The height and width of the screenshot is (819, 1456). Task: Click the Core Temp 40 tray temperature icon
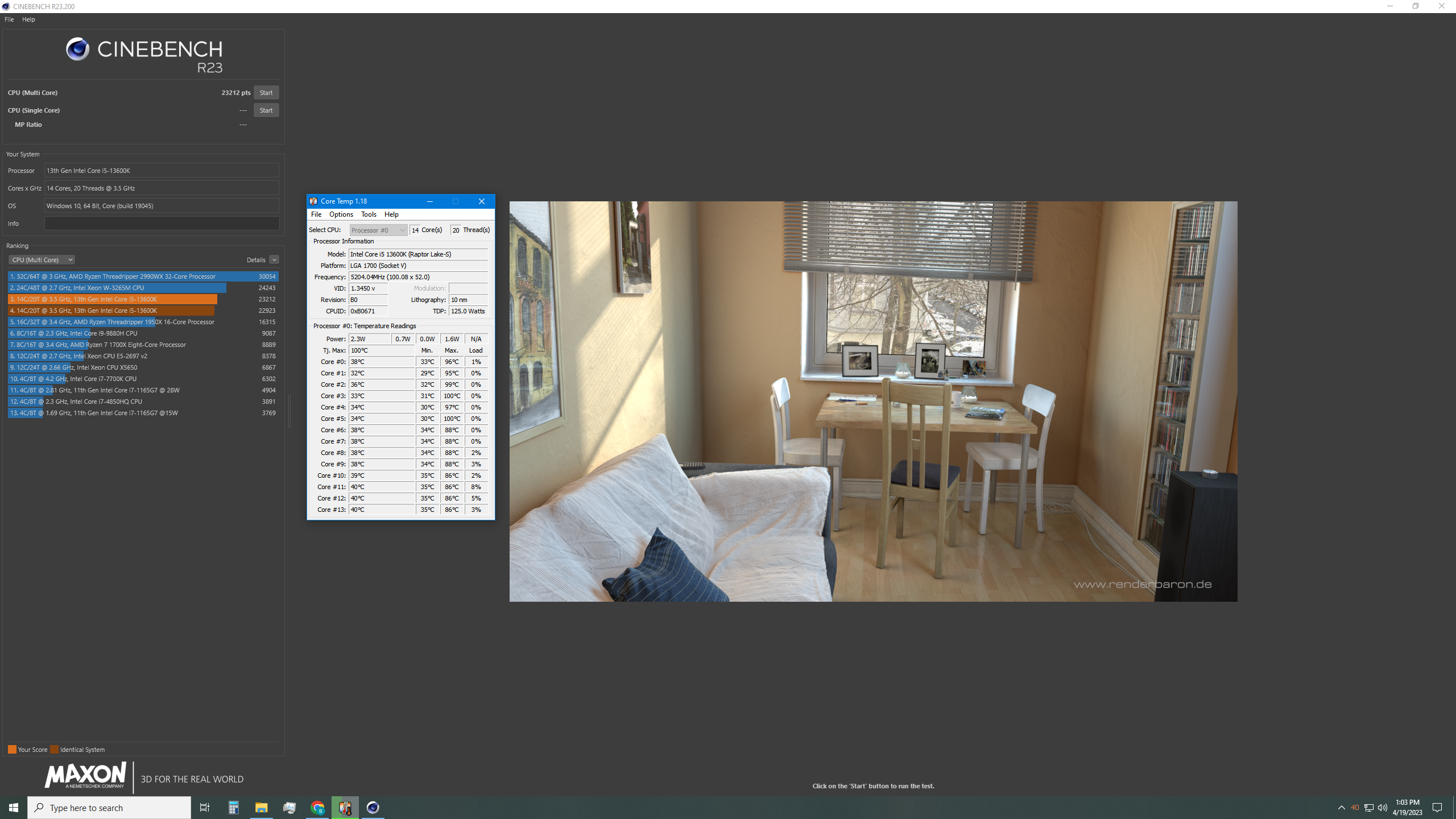click(1355, 808)
